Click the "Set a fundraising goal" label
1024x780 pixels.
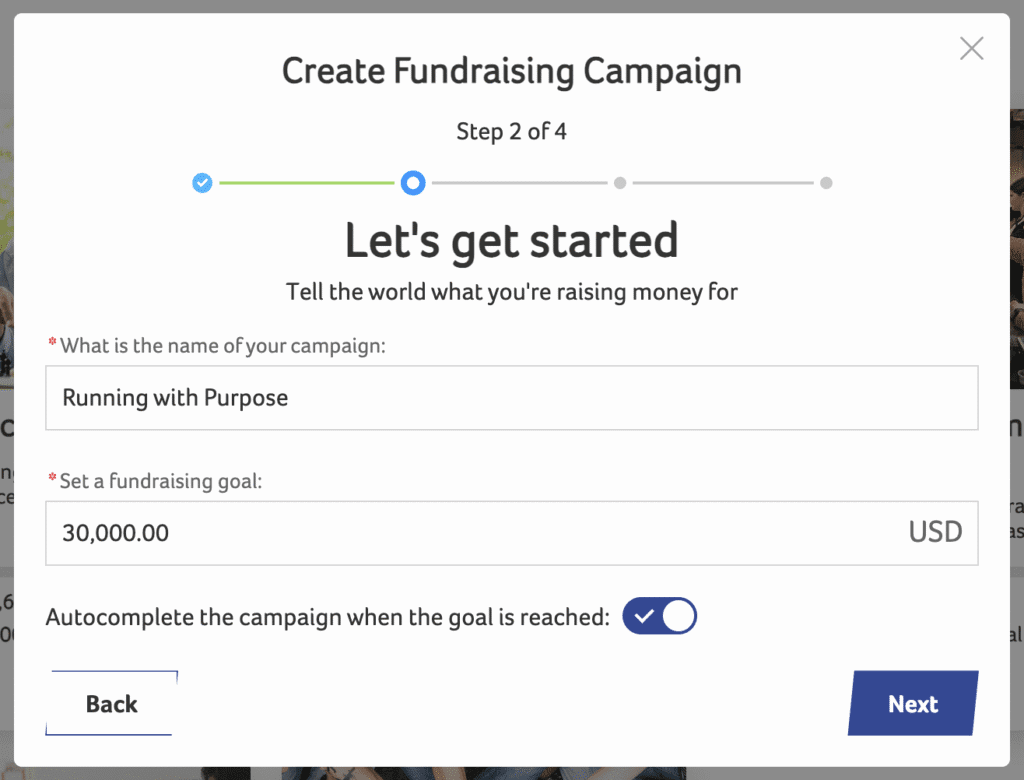tap(160, 481)
